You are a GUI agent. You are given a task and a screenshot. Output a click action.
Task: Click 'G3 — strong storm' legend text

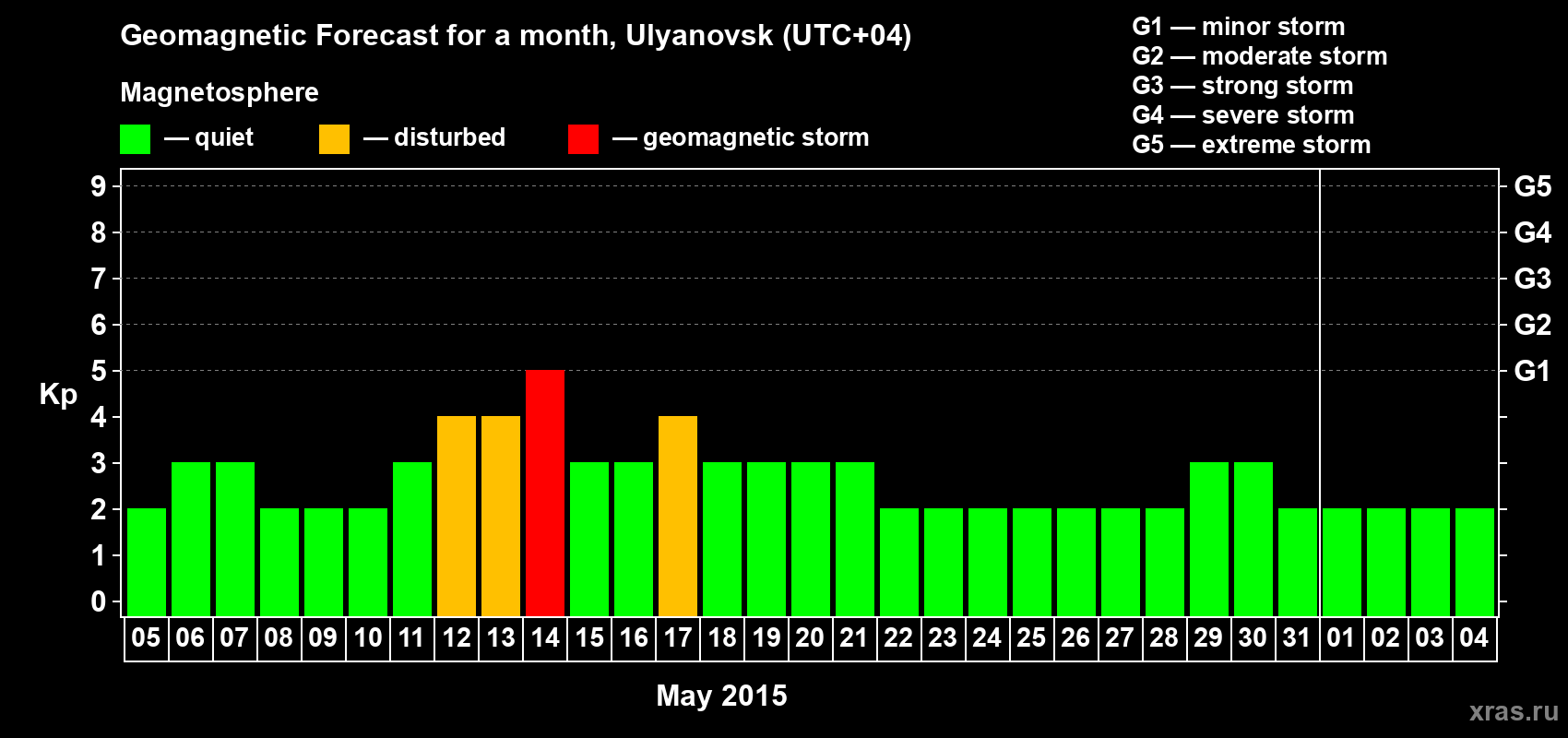(1243, 86)
